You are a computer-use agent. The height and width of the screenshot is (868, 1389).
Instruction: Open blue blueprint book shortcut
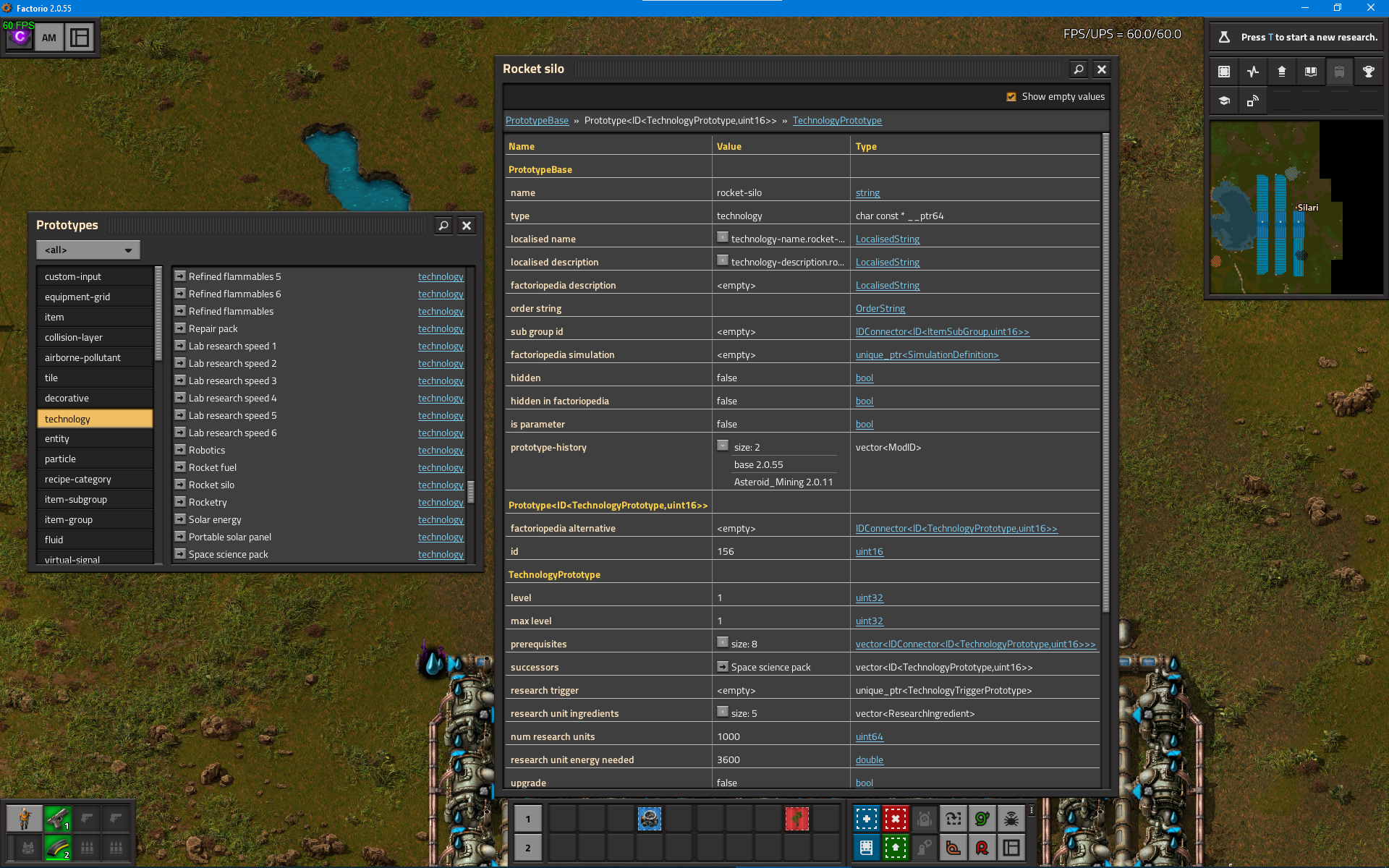click(867, 848)
